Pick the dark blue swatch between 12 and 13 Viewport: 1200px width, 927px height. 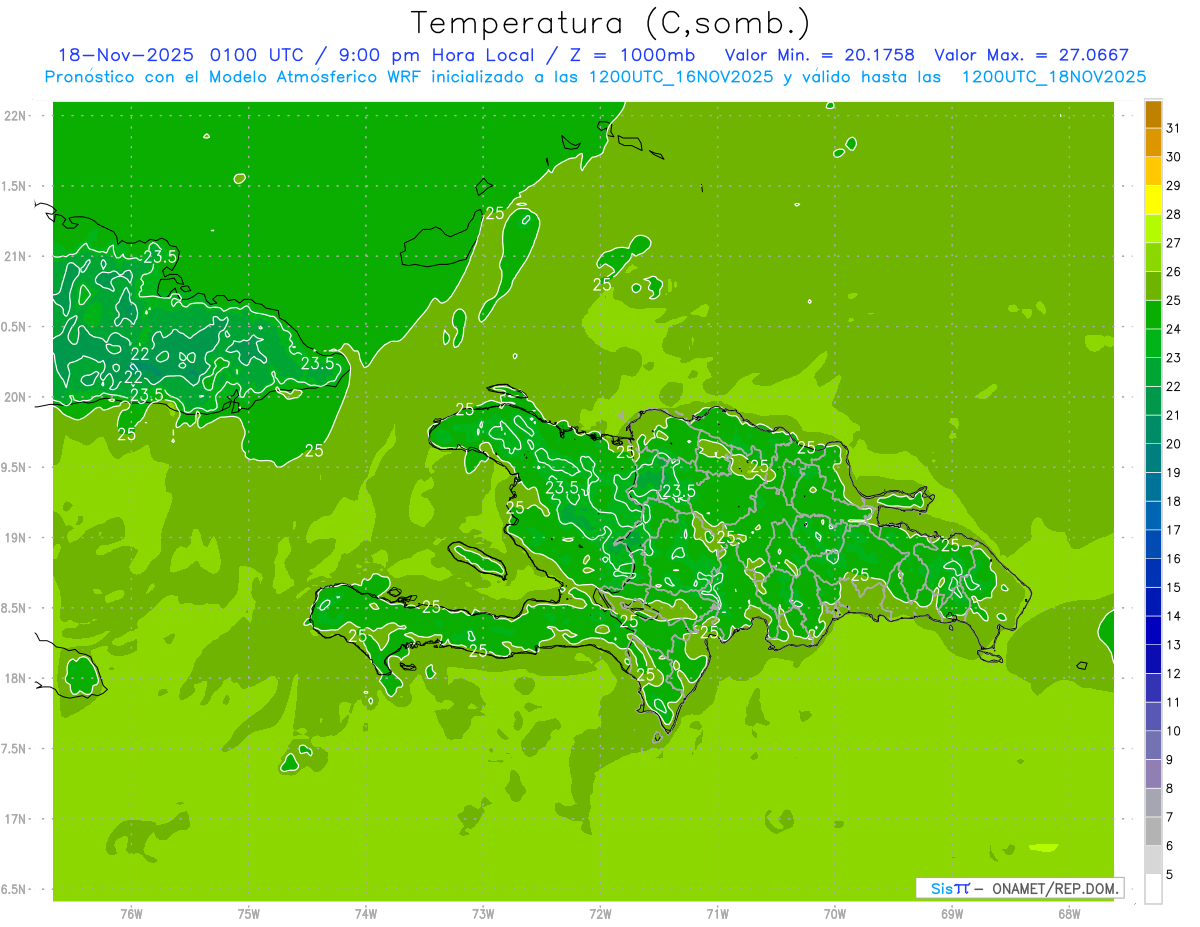click(x=1153, y=660)
